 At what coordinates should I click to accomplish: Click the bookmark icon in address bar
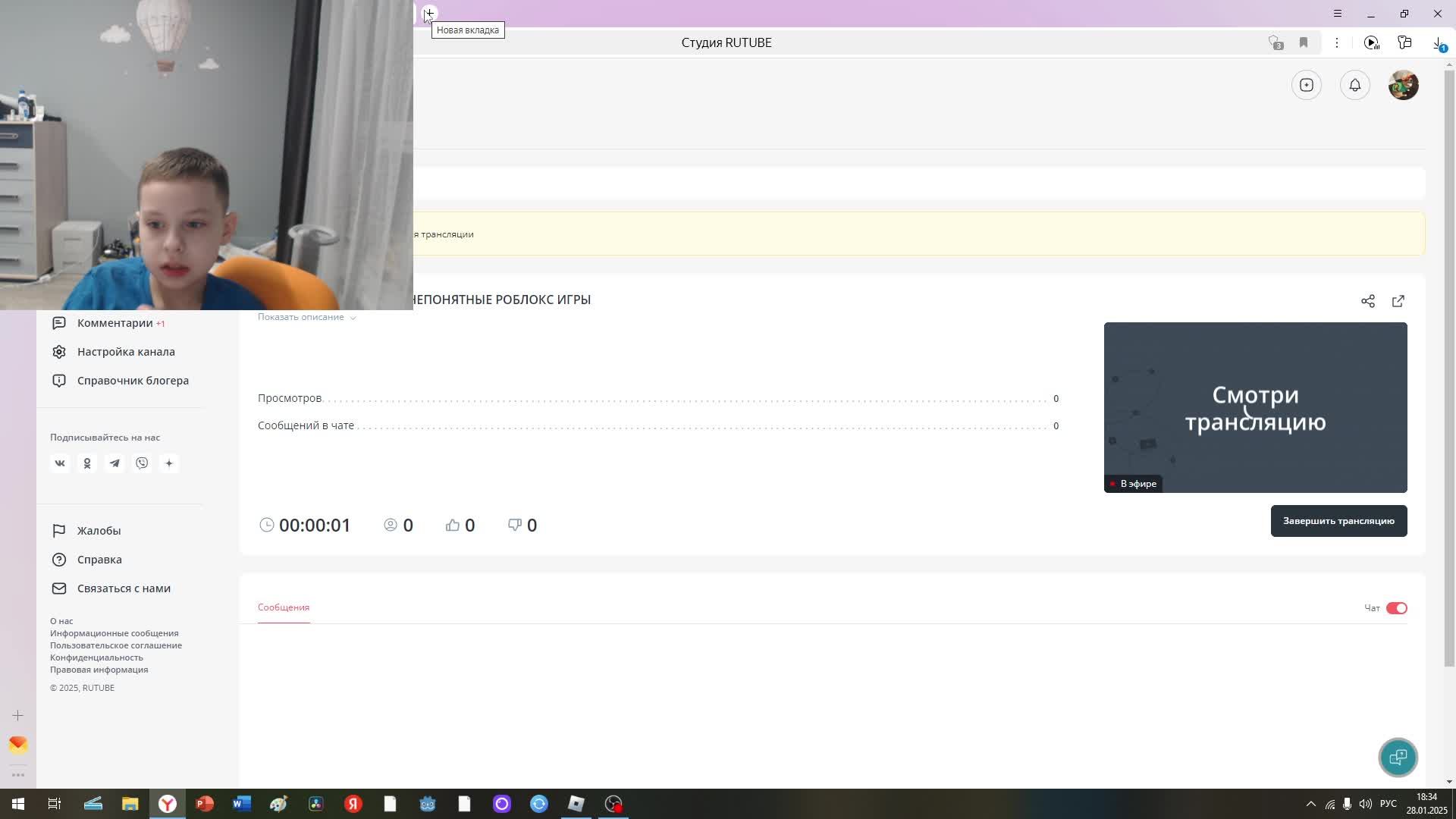[x=1304, y=42]
